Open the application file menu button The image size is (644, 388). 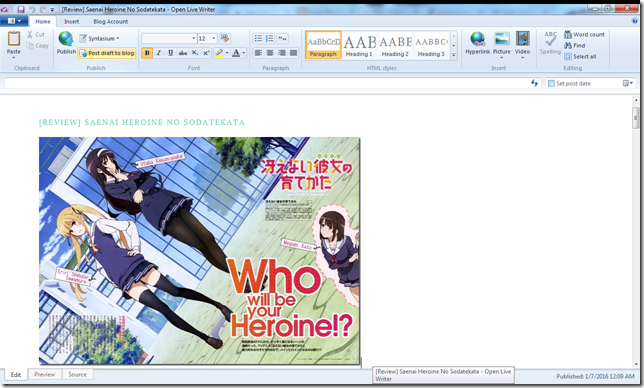14,21
